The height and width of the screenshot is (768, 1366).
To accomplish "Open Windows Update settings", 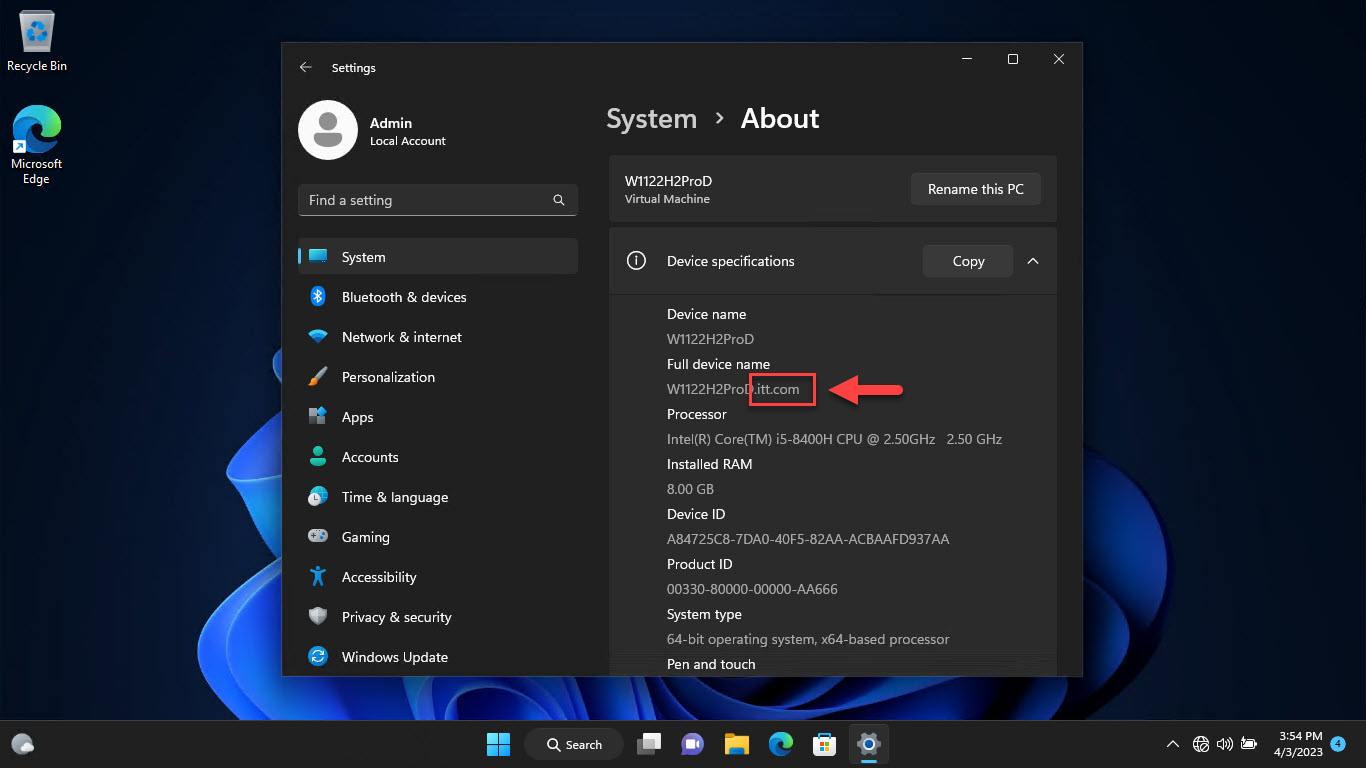I will coord(394,657).
